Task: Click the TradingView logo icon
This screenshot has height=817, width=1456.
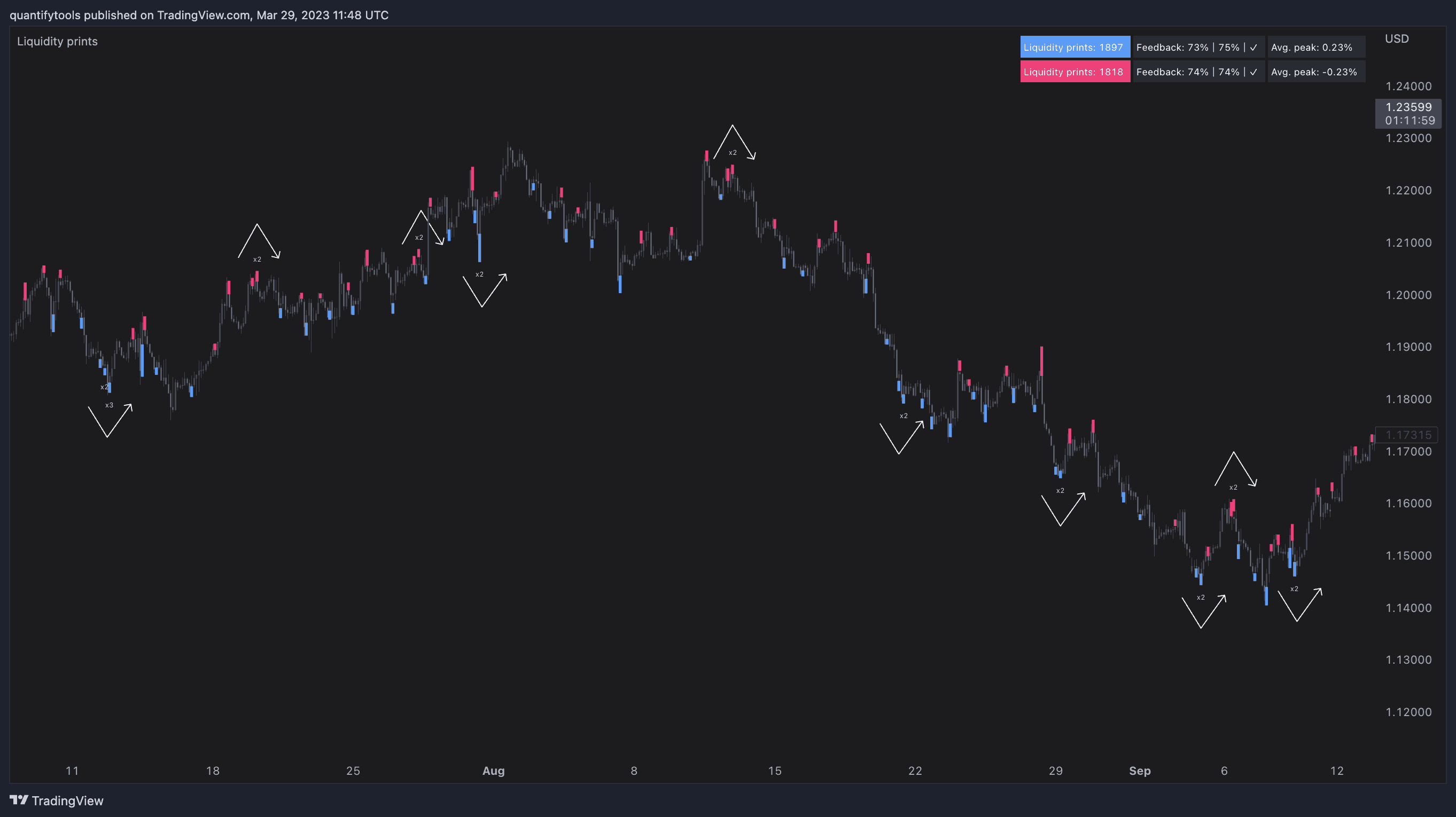Action: tap(19, 800)
